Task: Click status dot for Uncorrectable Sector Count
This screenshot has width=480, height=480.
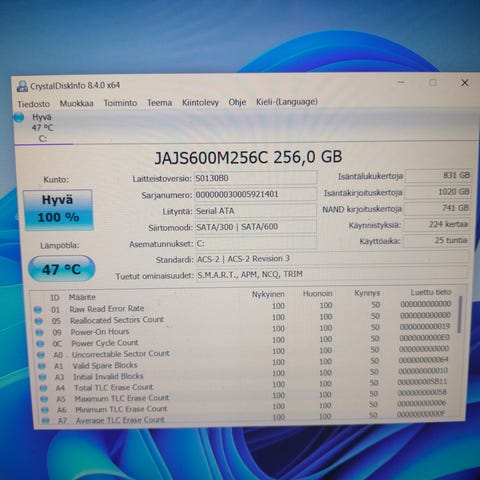Action: coord(41,355)
